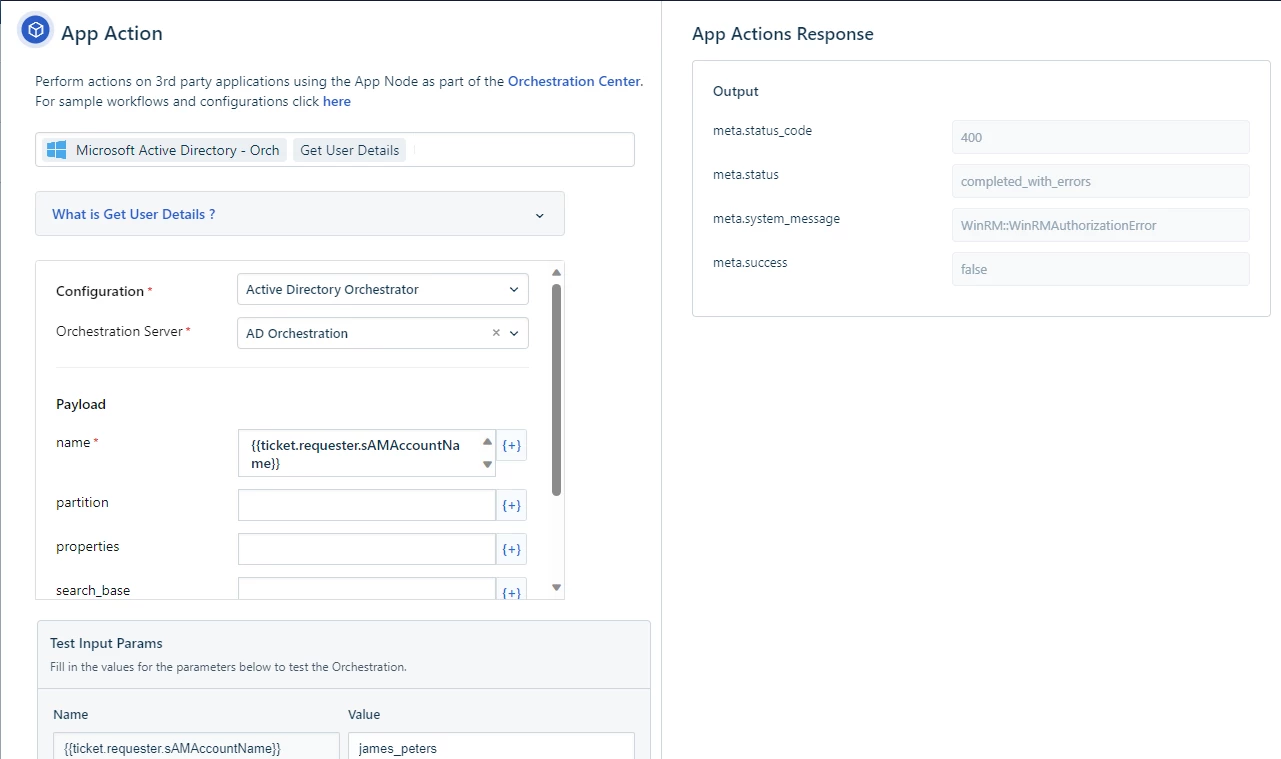Click the App Action cube icon
This screenshot has height=759, width=1281.
tap(36, 31)
